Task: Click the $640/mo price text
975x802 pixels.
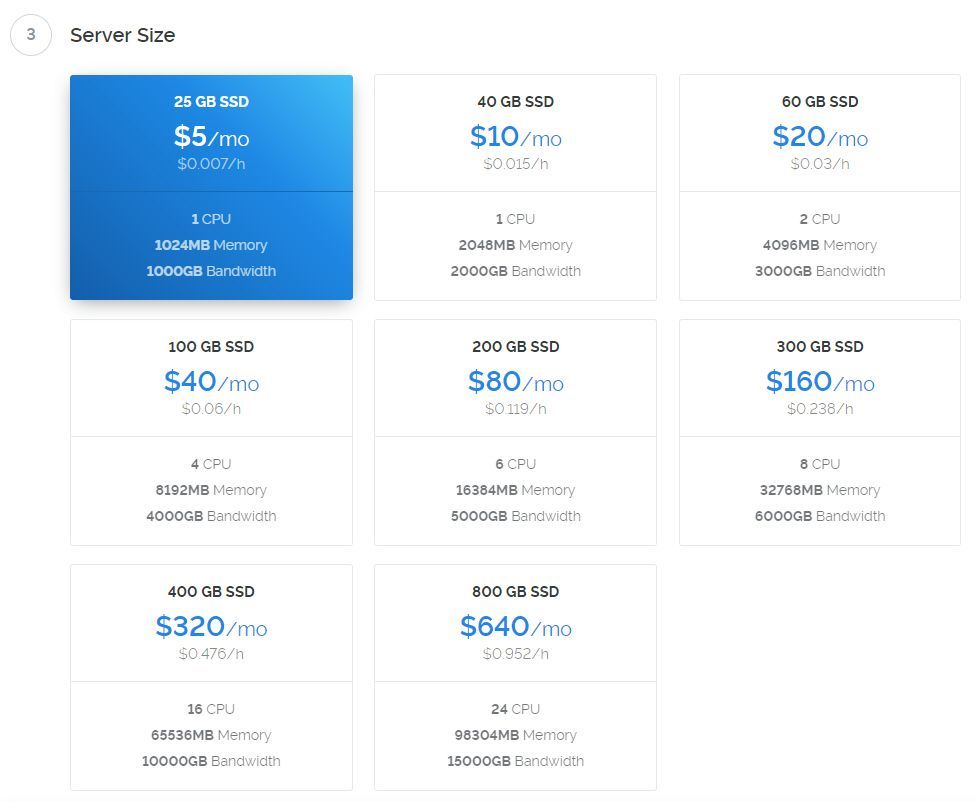Action: click(x=515, y=628)
